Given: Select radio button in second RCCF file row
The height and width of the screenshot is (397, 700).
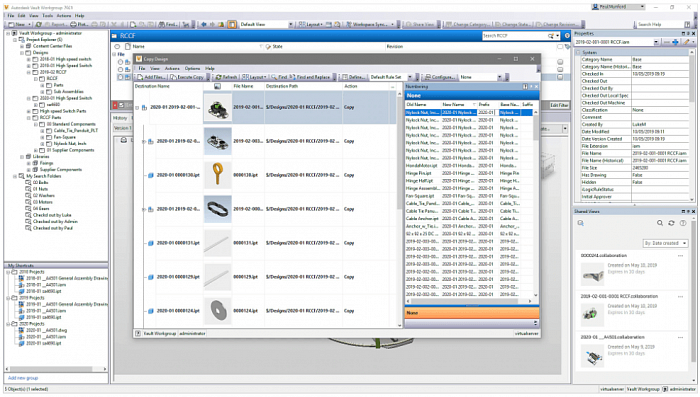Looking at the screenshot, I should (x=121, y=70).
